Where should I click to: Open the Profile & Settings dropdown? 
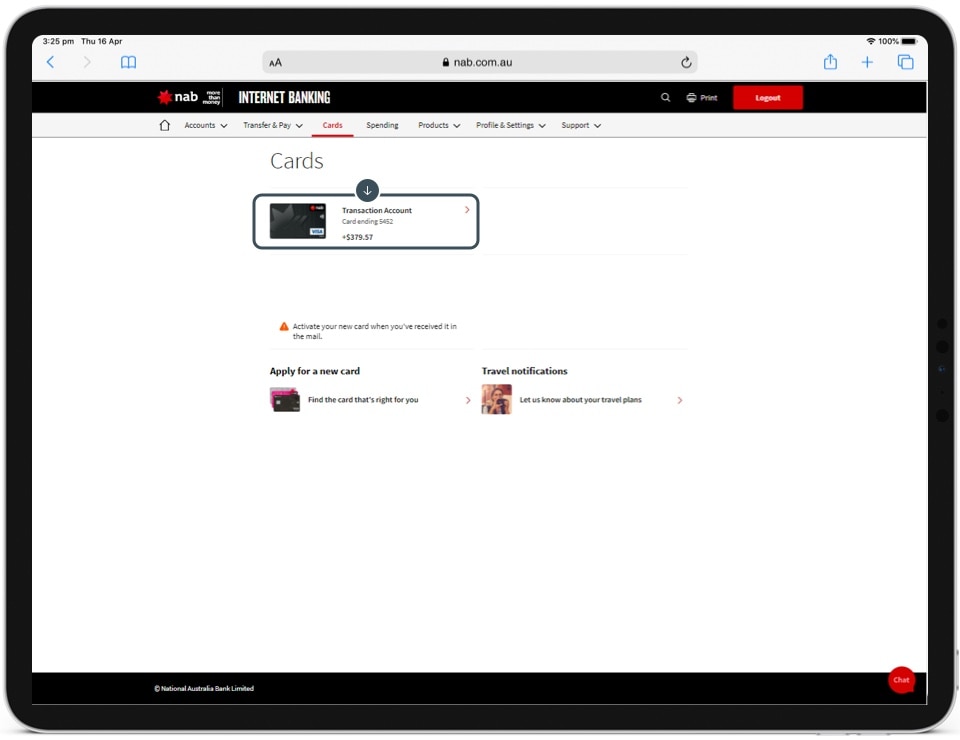(x=511, y=126)
